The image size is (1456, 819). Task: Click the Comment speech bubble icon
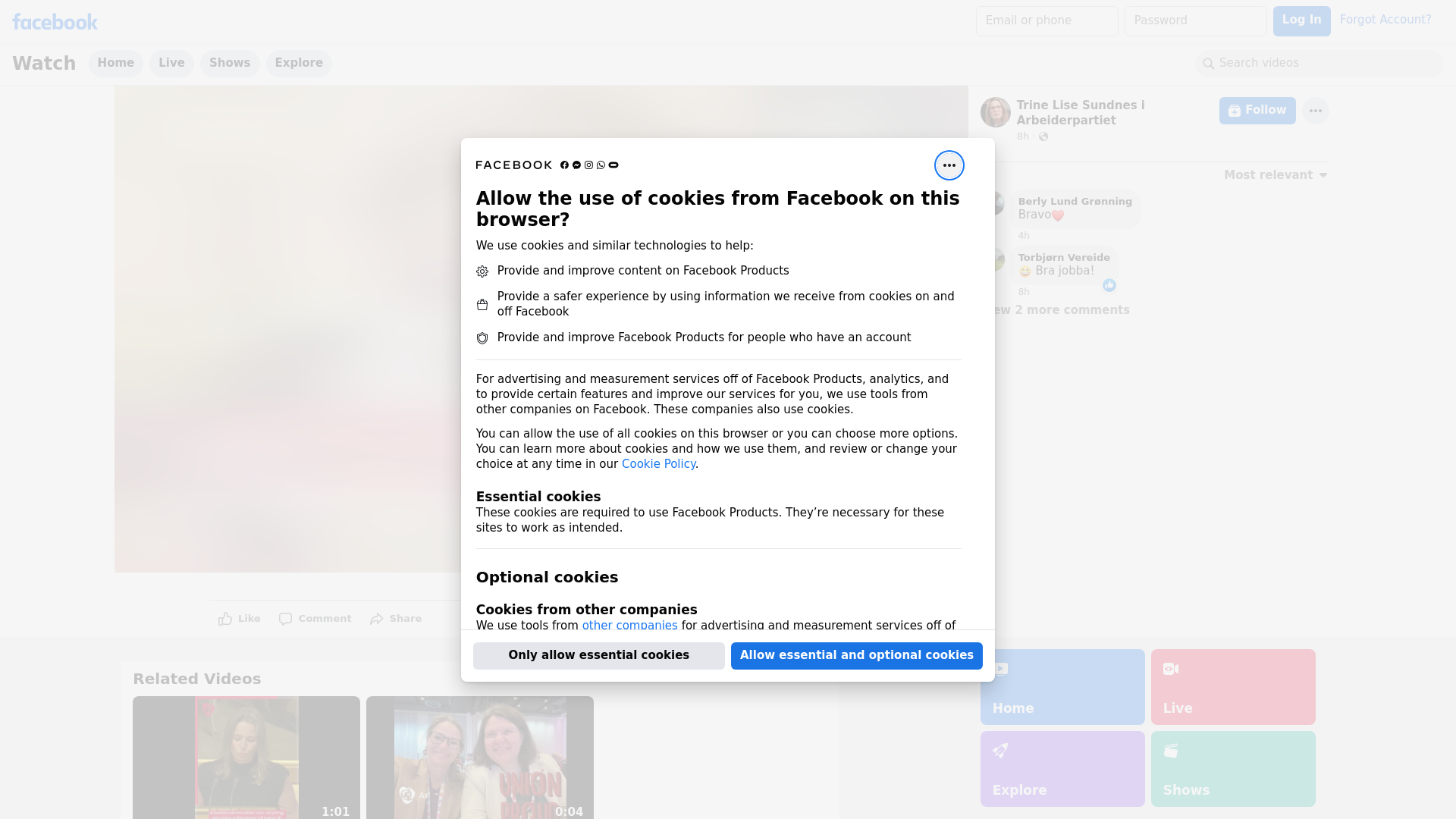[x=285, y=619]
